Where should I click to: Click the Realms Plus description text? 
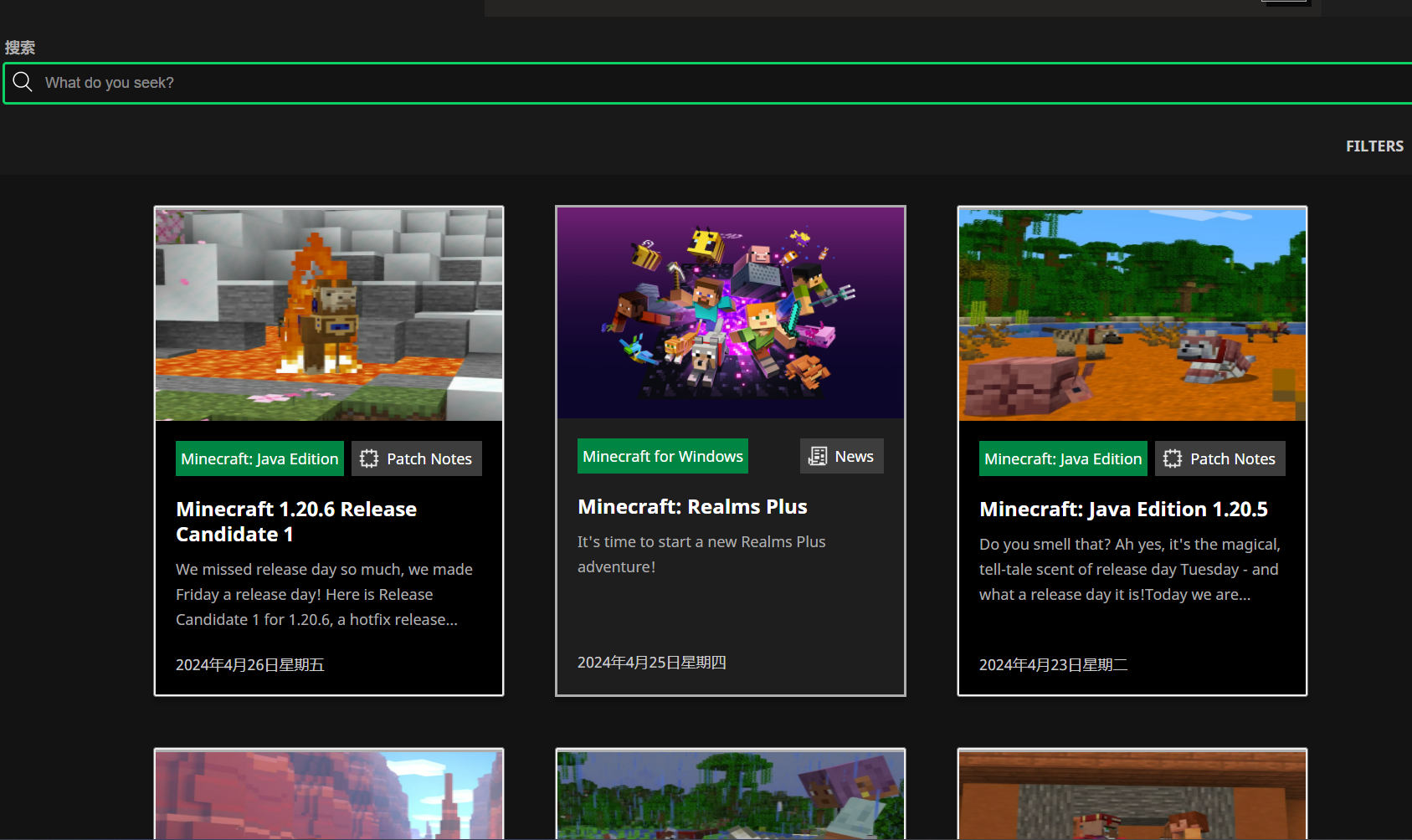click(701, 554)
